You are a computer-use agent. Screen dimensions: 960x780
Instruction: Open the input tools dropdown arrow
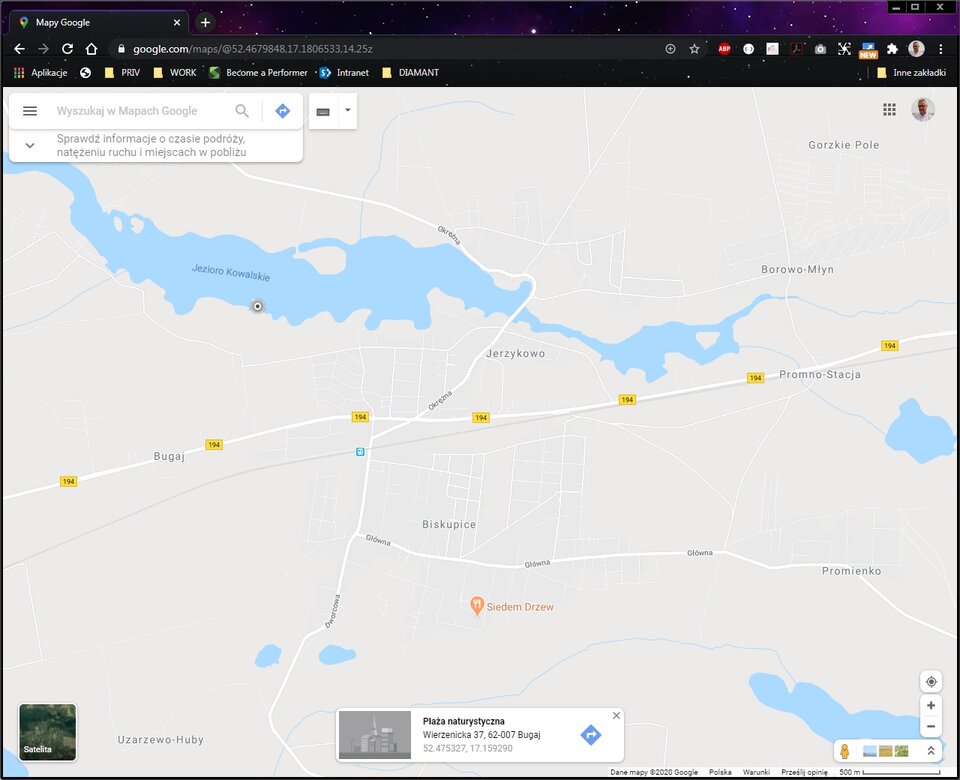pos(347,110)
